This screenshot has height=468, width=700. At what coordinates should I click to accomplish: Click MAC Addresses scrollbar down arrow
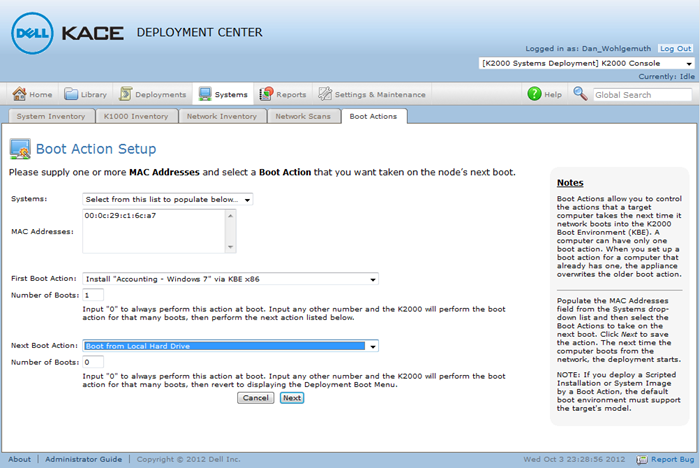(x=230, y=247)
